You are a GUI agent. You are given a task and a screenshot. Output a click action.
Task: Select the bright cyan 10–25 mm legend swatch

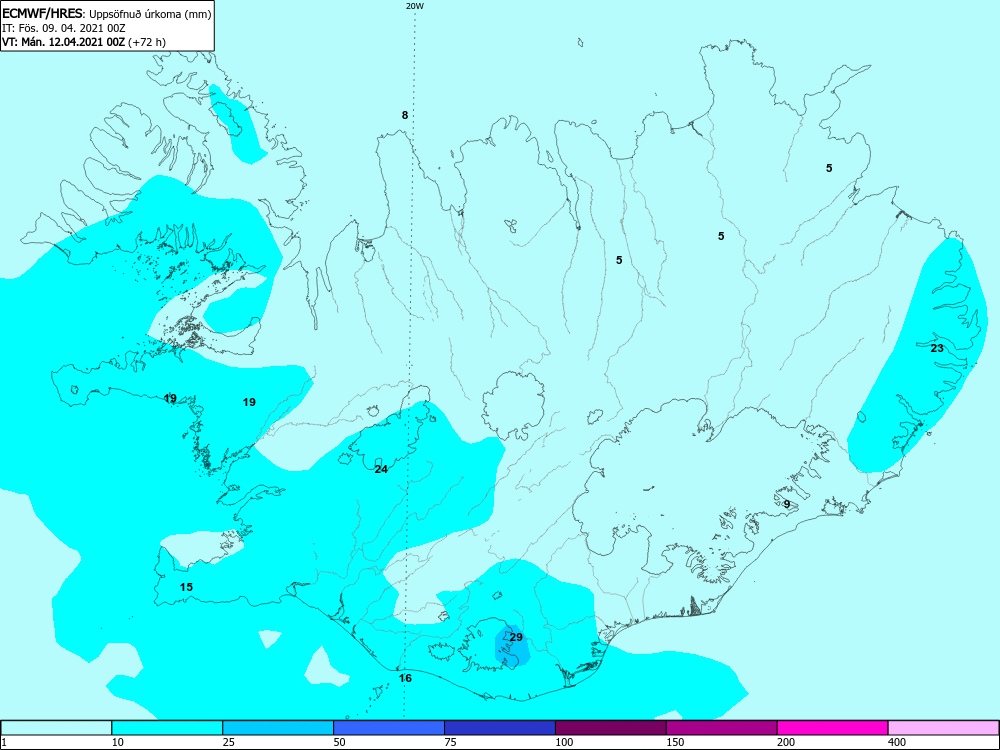pos(167,728)
